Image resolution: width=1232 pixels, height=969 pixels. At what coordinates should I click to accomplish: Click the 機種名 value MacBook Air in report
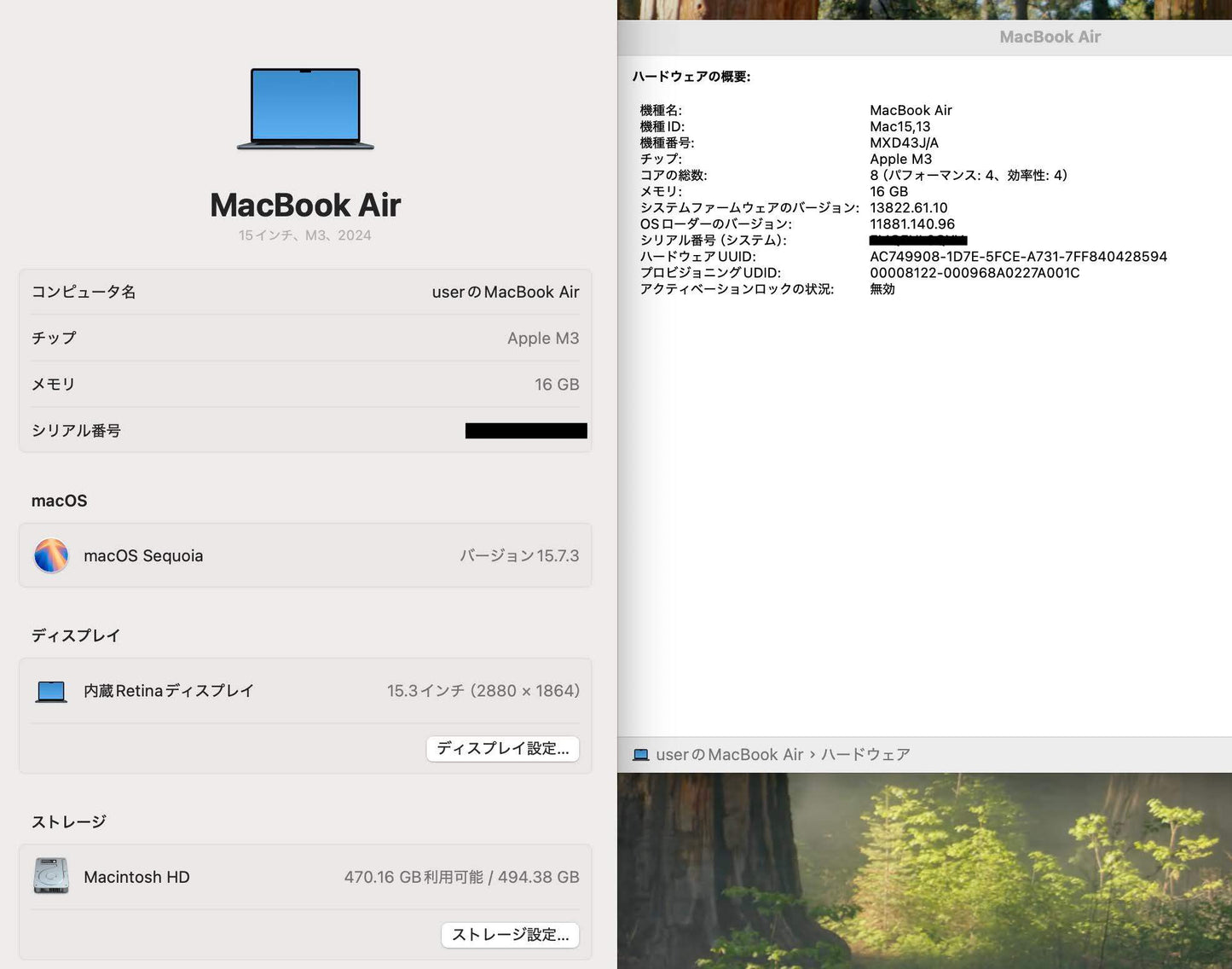(x=911, y=110)
